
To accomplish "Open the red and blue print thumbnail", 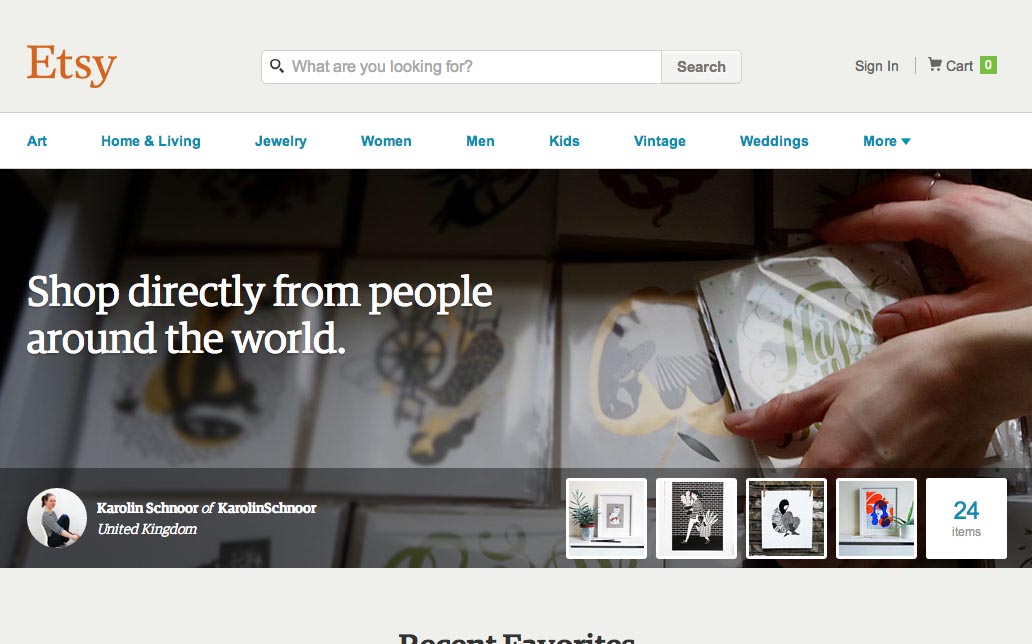I will (x=876, y=518).
